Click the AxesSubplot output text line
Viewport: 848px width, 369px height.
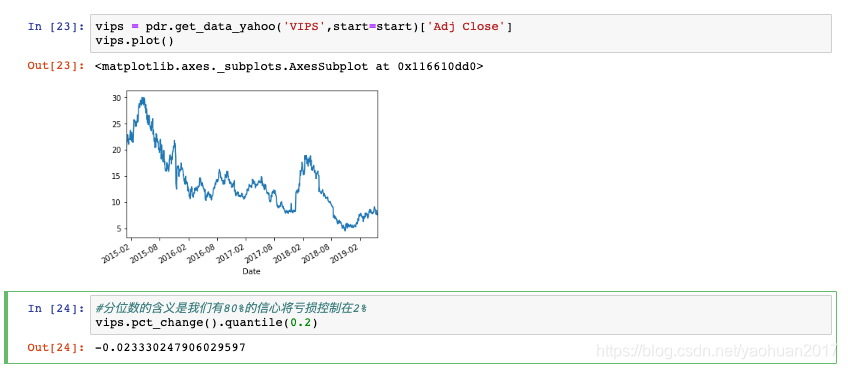[289, 66]
